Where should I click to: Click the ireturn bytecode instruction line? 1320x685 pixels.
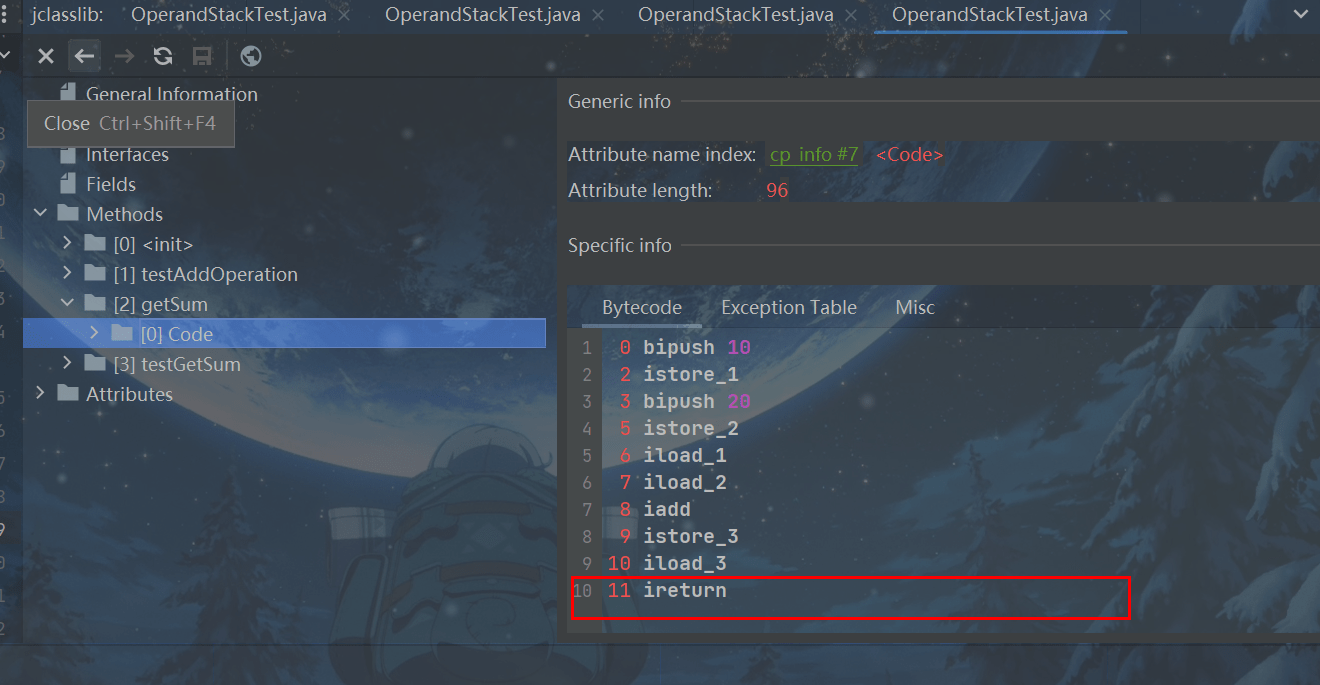pyautogui.click(x=684, y=591)
